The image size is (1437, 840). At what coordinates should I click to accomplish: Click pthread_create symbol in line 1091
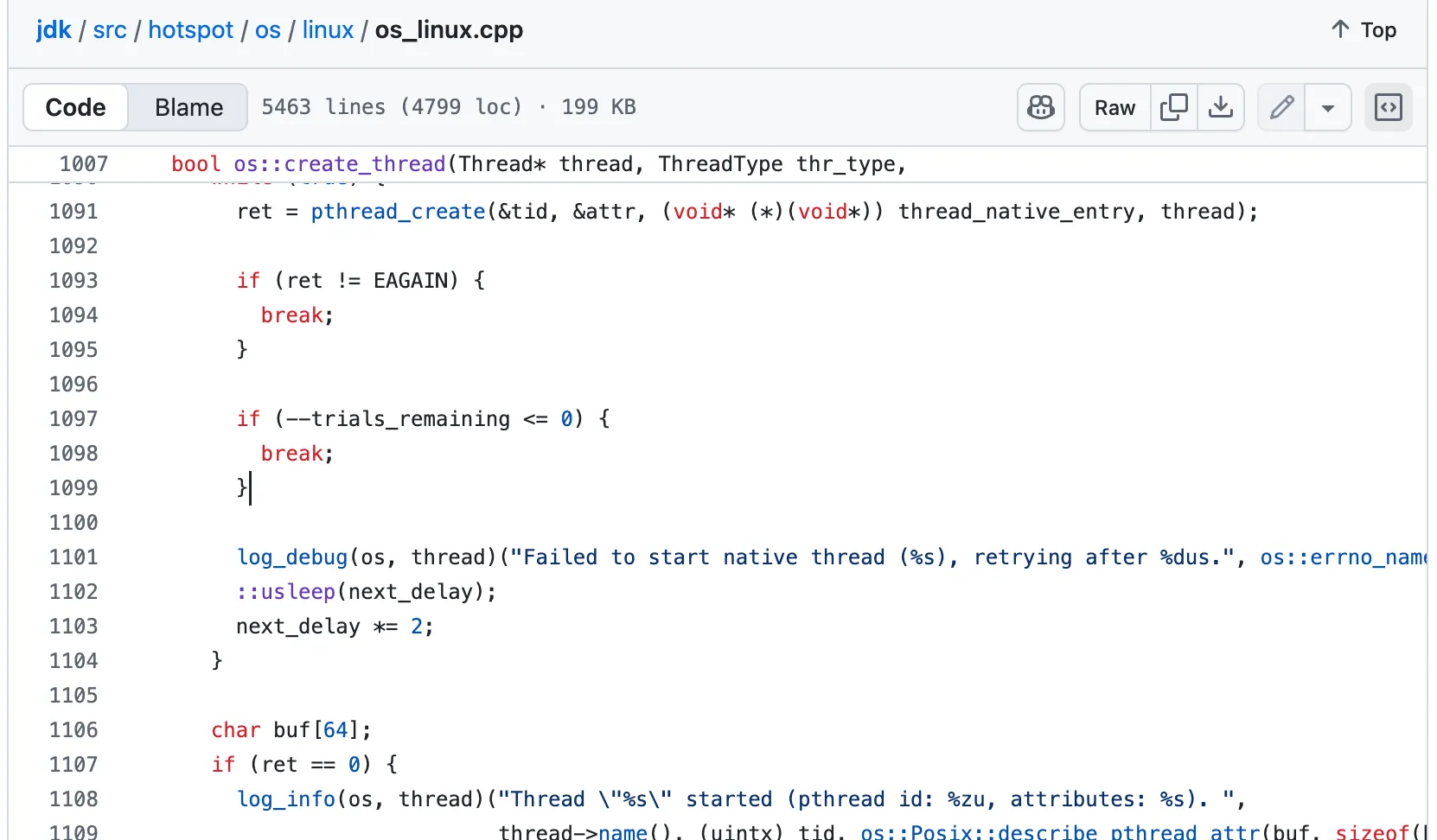tap(398, 212)
